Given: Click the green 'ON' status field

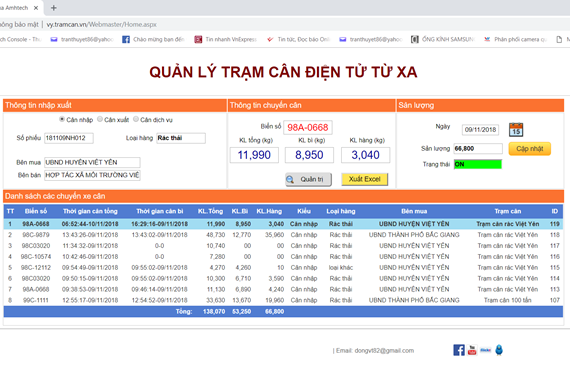Looking at the screenshot, I should [x=478, y=164].
